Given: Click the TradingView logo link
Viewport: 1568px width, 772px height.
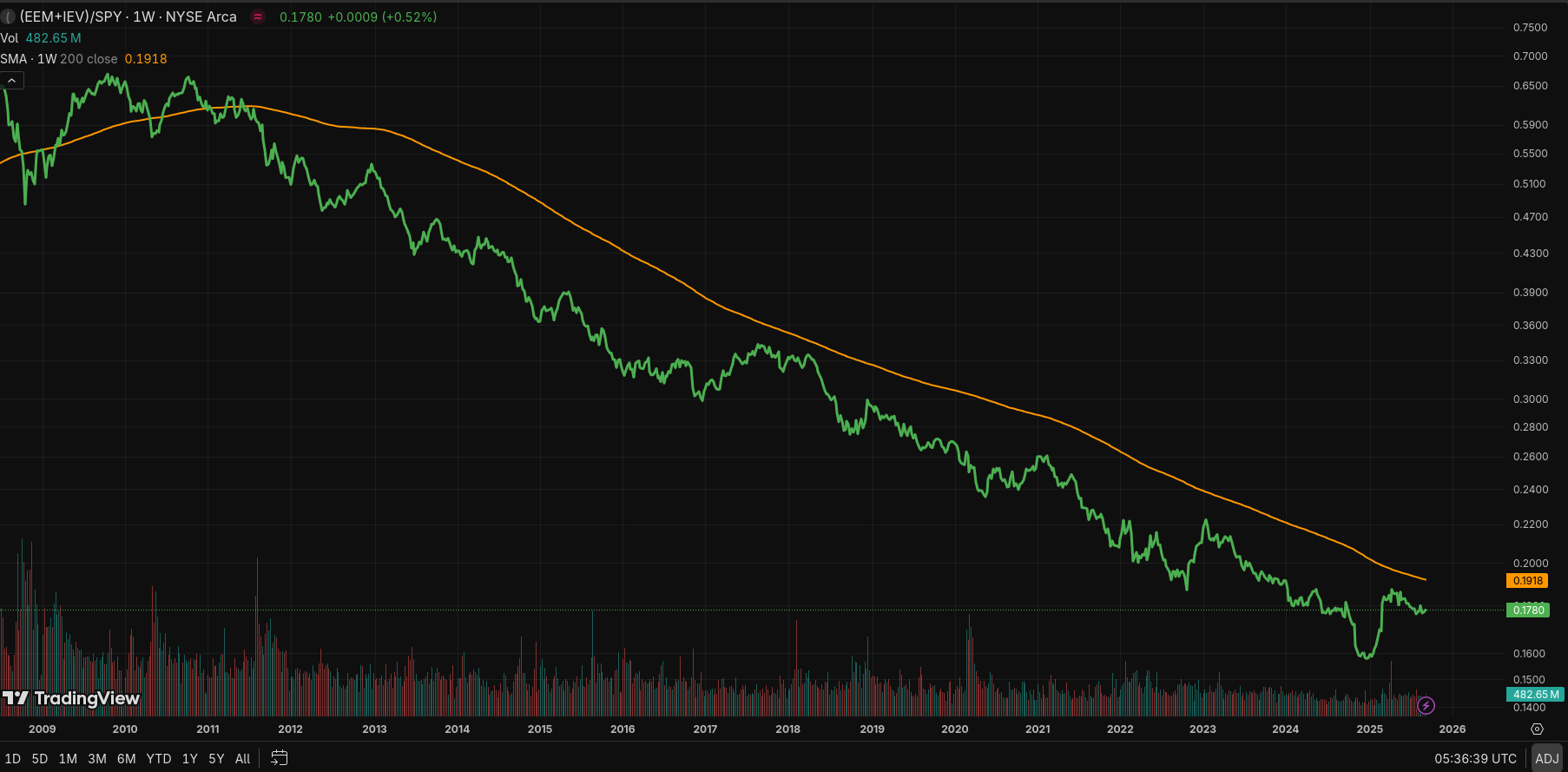Looking at the screenshot, I should tap(71, 698).
